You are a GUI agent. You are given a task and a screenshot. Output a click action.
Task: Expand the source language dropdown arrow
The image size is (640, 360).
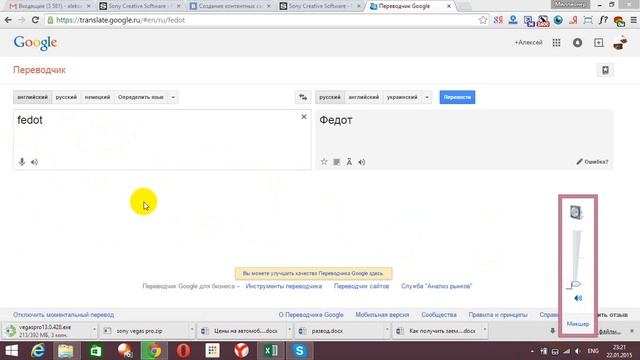[x=173, y=97]
